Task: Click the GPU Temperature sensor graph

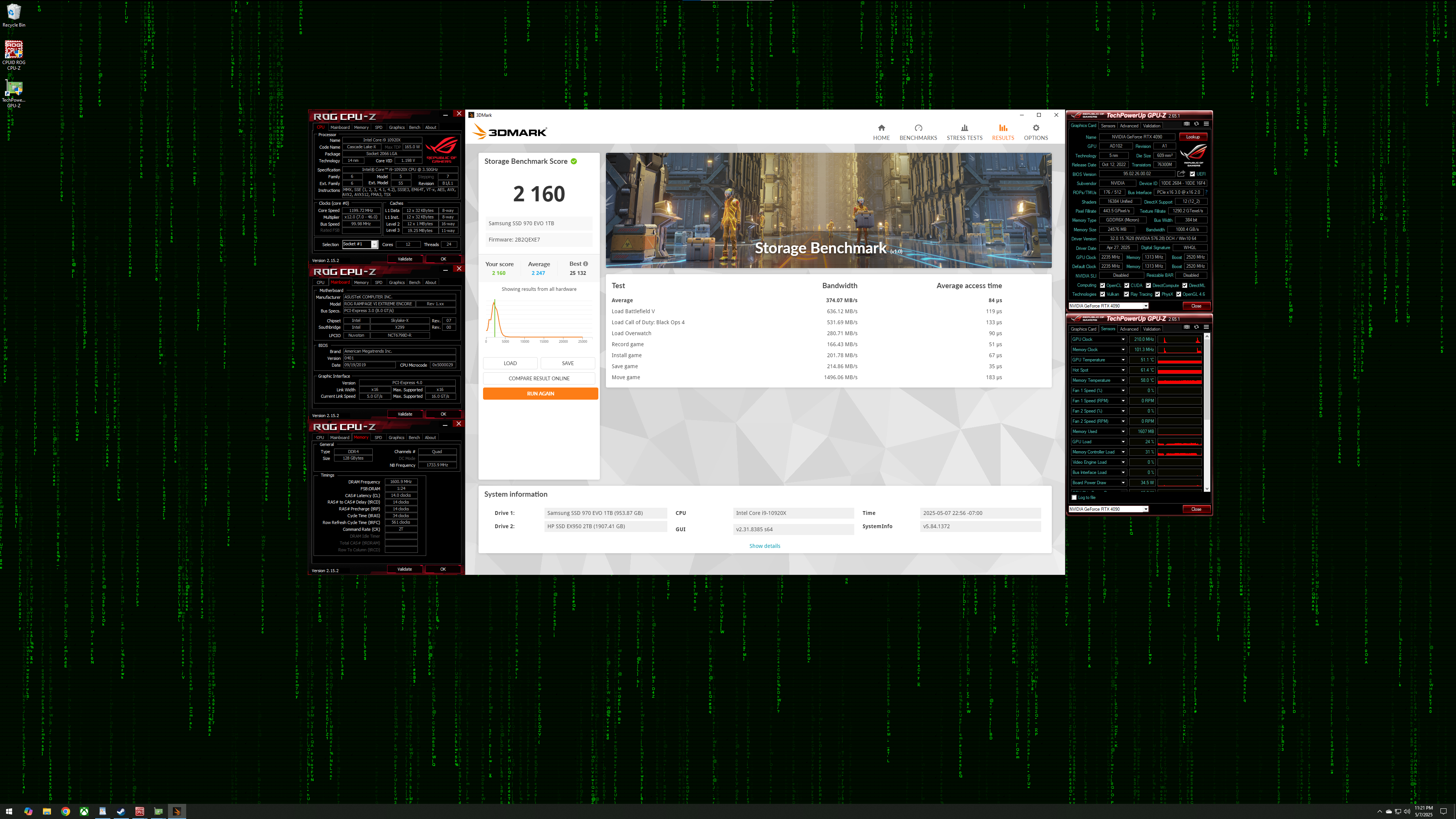Action: pyautogui.click(x=1180, y=359)
